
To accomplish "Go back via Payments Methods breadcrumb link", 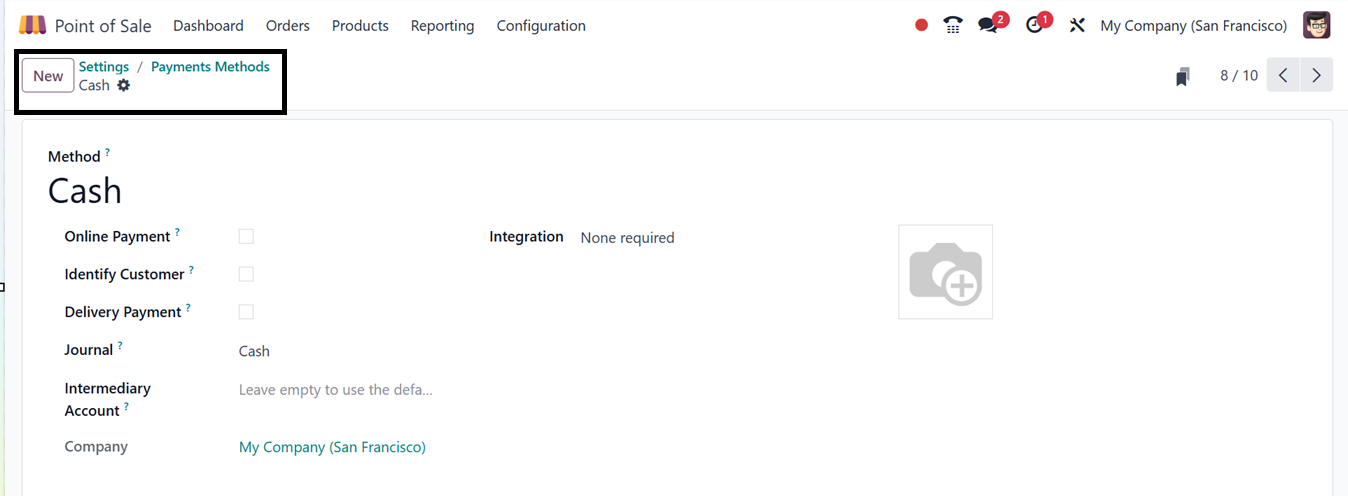I will point(210,67).
